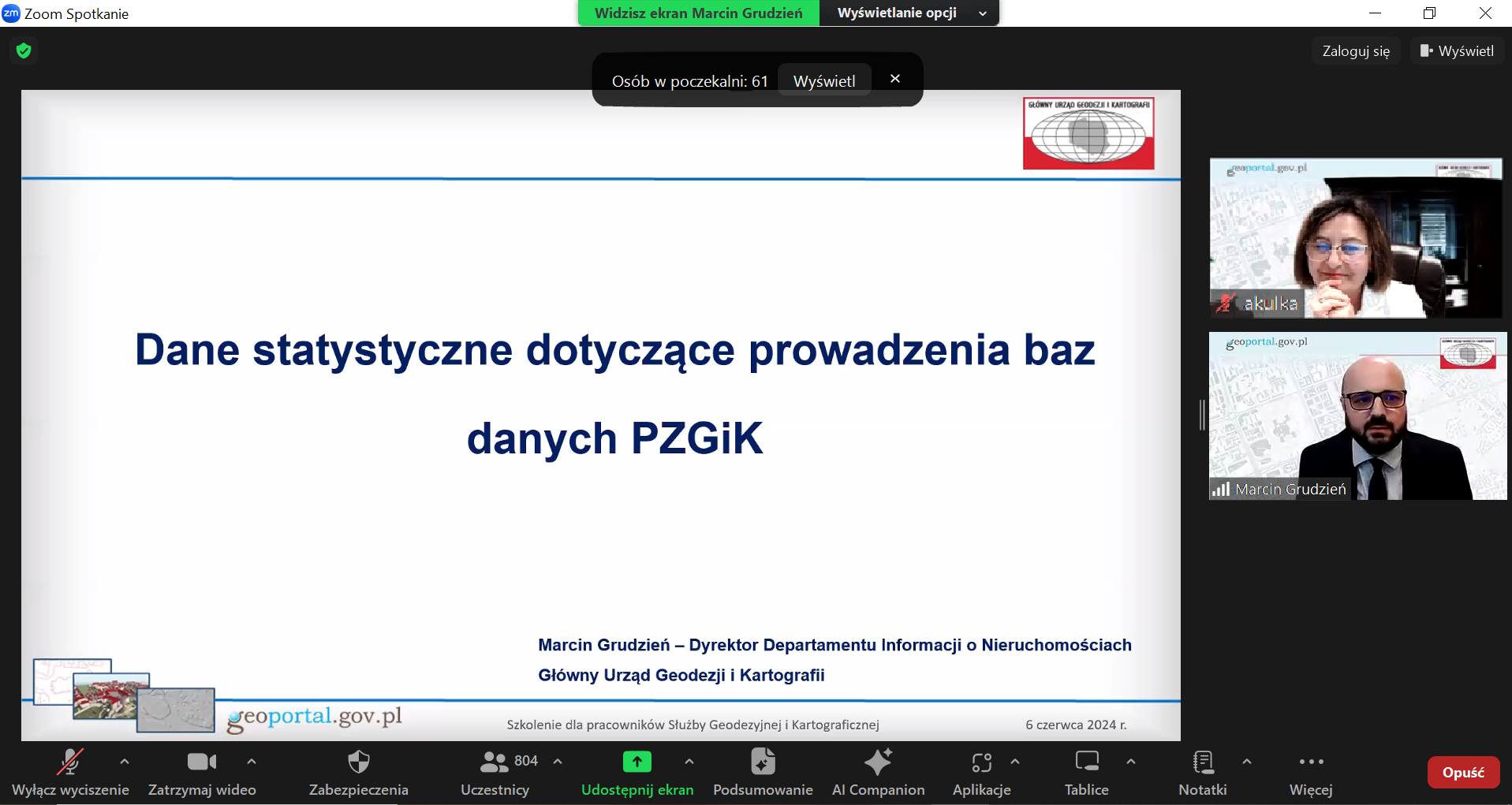Screen dimensions: 1512x805
Task: Unmute microphone with Wyłącz wyciszenie
Action: point(69,762)
